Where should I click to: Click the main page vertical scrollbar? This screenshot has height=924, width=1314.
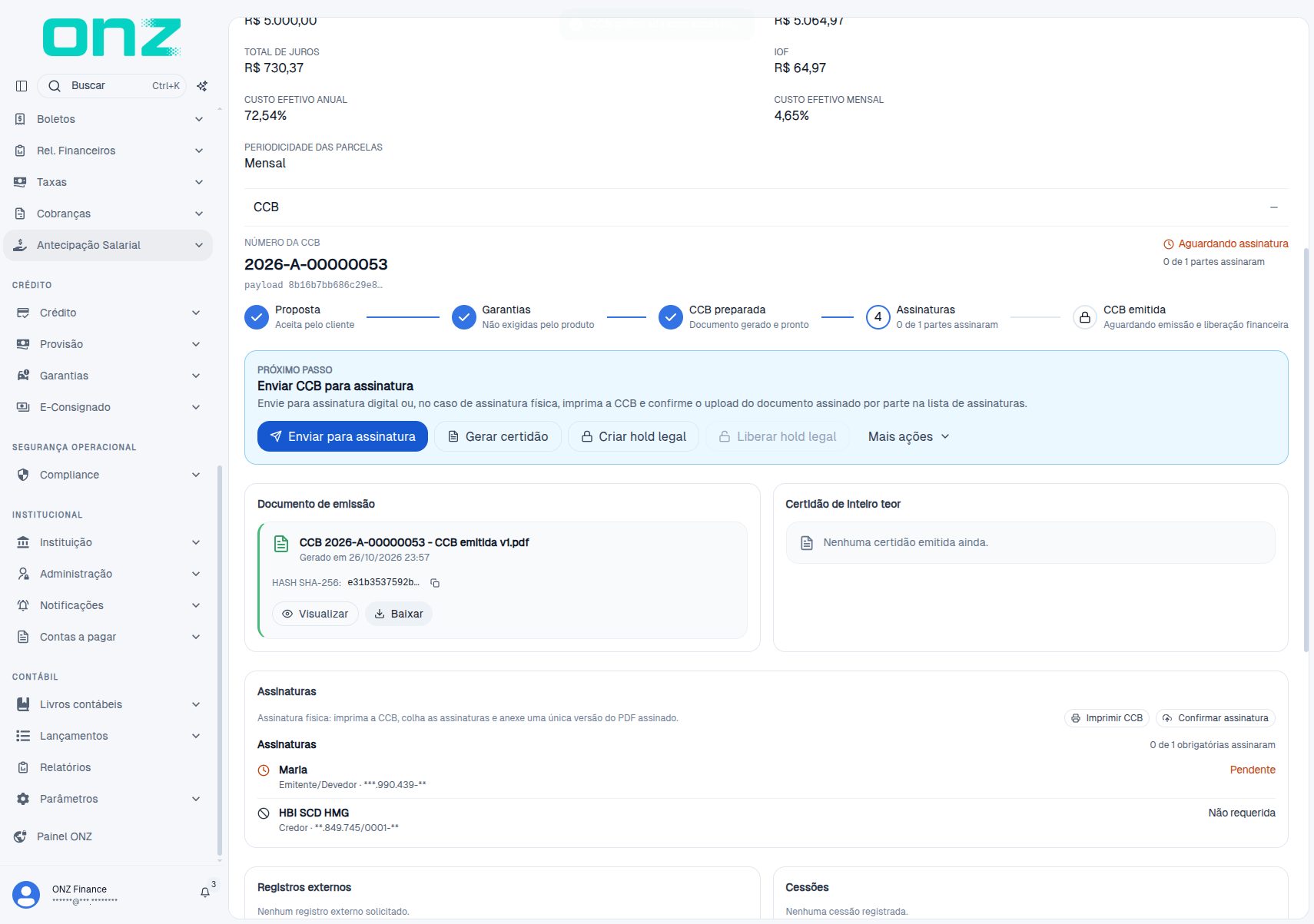[x=1306, y=449]
